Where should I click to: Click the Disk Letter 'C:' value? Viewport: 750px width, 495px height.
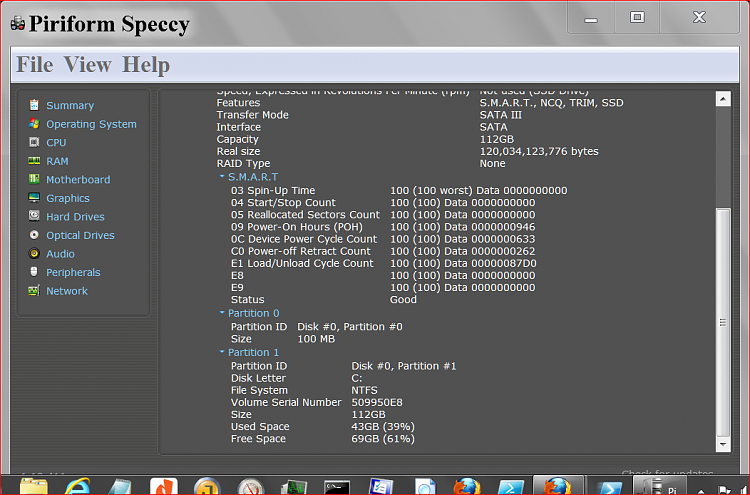pyautogui.click(x=357, y=378)
